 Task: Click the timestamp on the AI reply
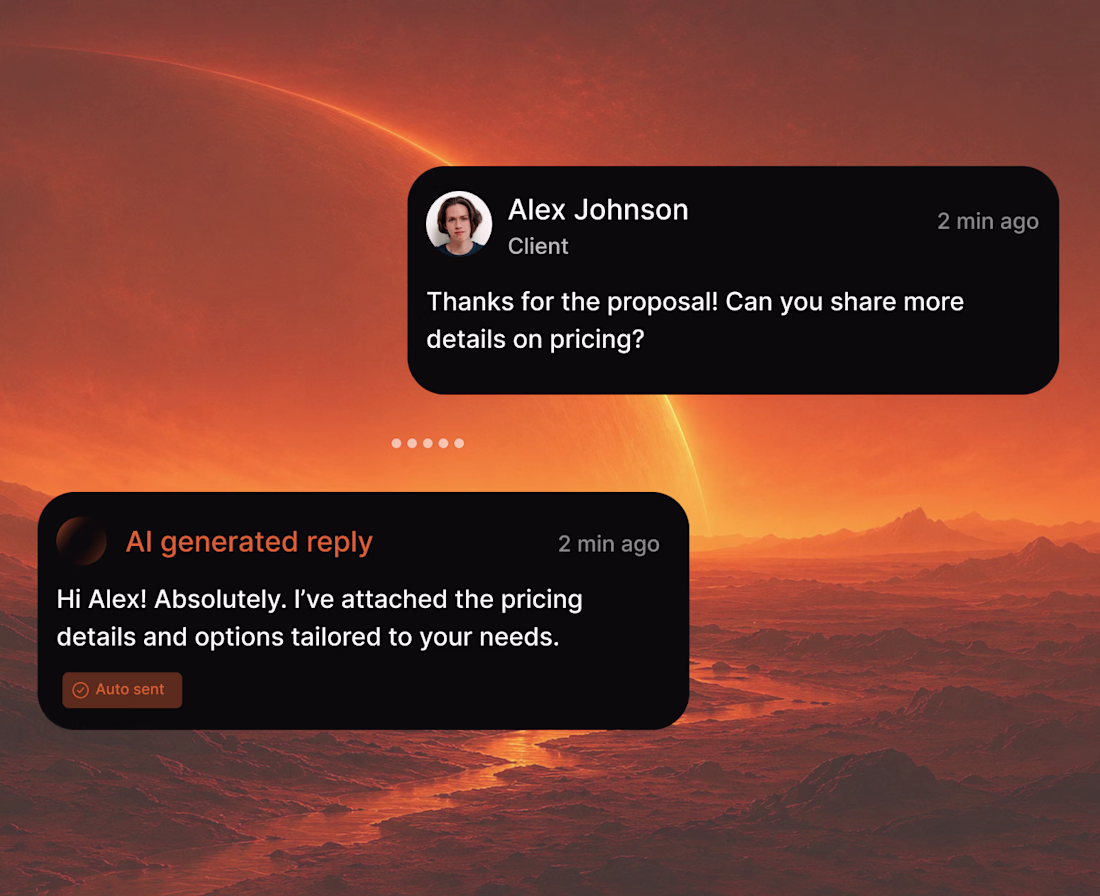click(609, 544)
